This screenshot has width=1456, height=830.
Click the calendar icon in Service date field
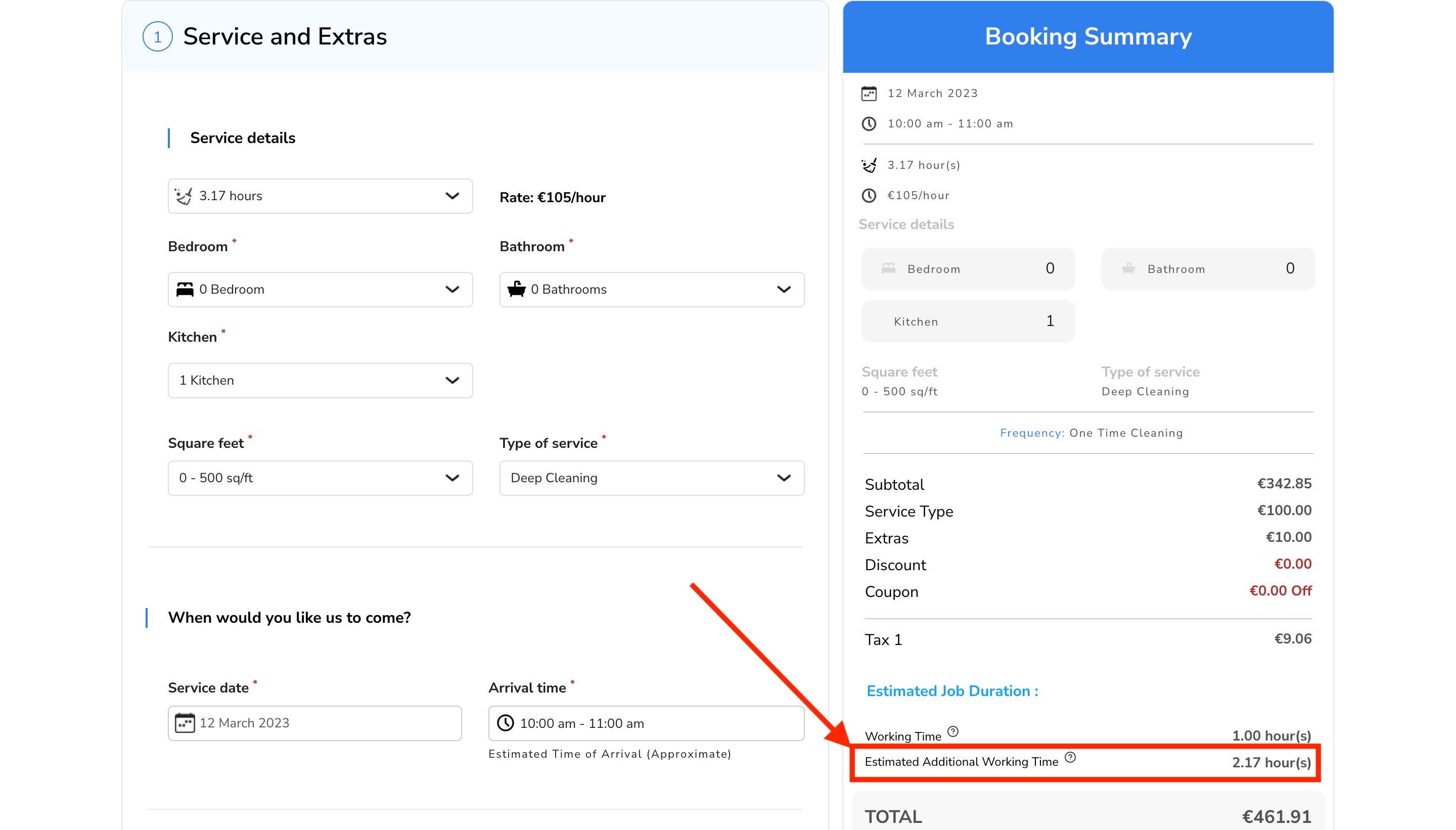pos(184,723)
